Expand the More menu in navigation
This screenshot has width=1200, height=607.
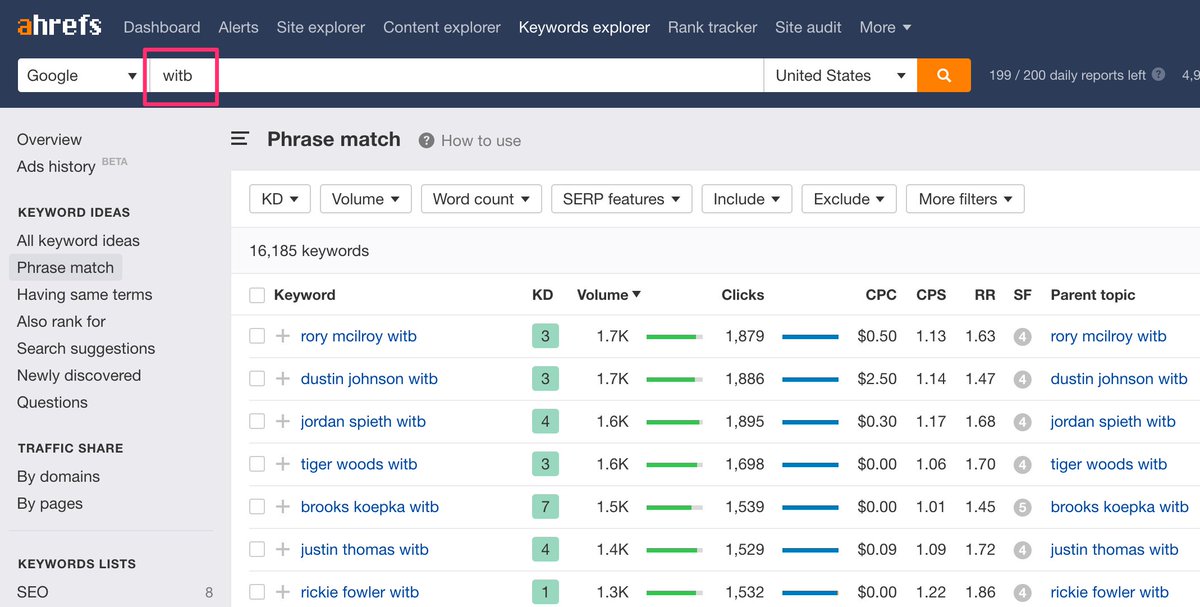click(x=885, y=27)
